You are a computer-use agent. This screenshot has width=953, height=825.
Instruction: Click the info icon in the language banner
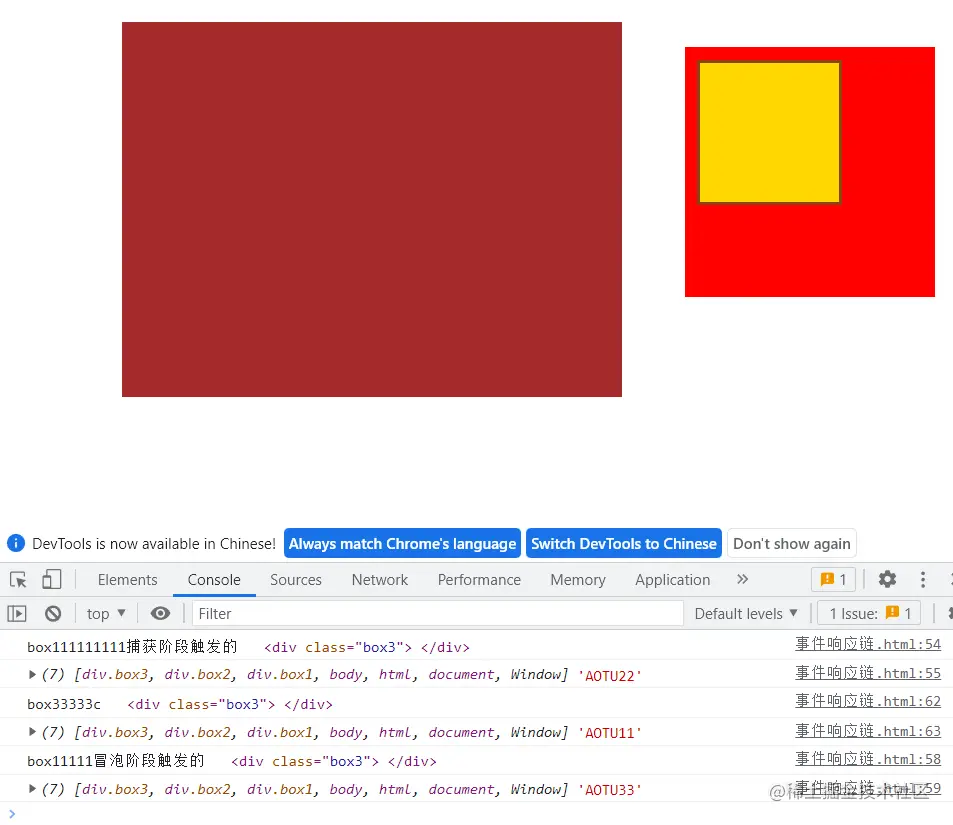[x=16, y=543]
